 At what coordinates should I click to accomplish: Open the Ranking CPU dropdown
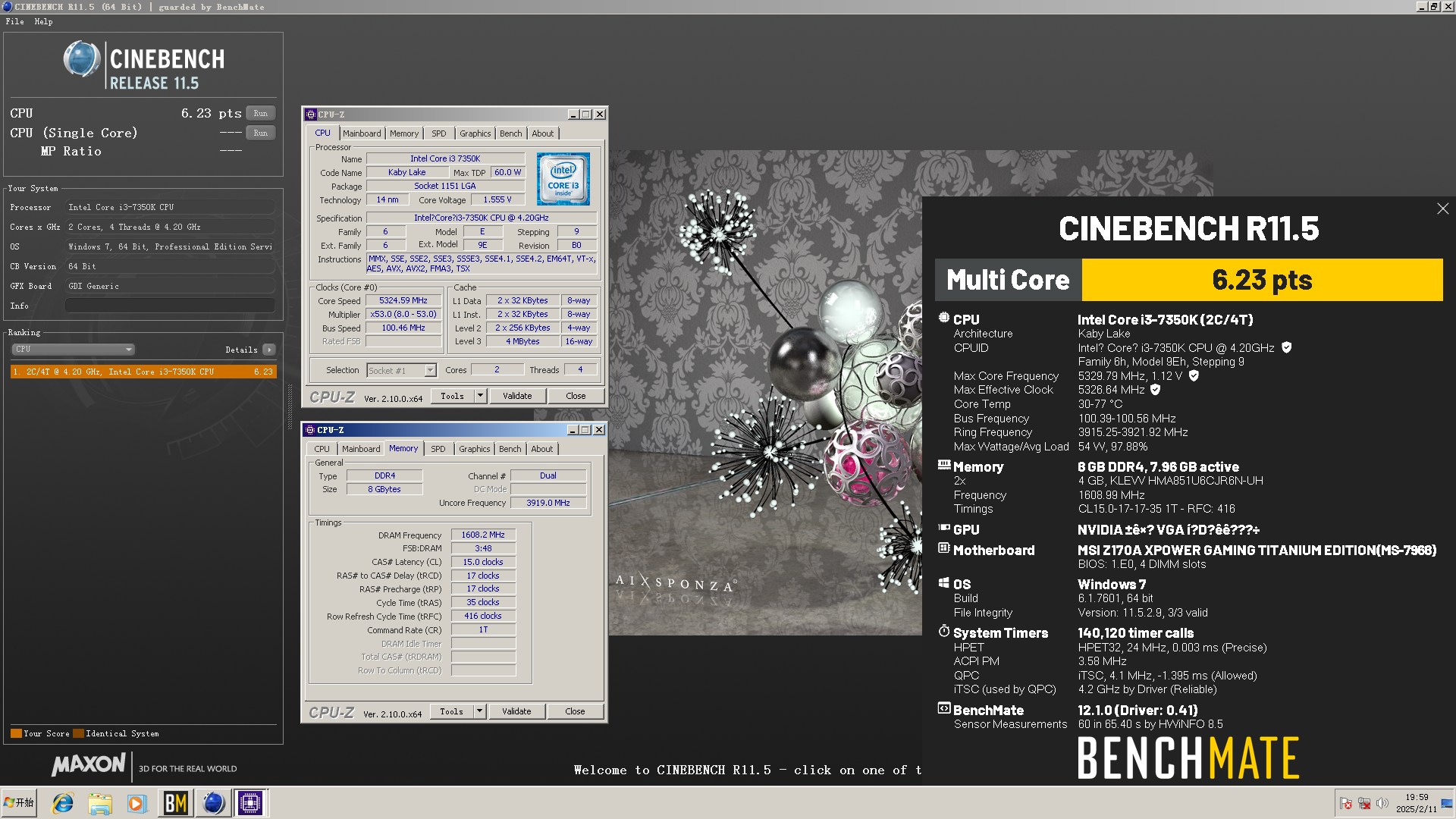(73, 349)
